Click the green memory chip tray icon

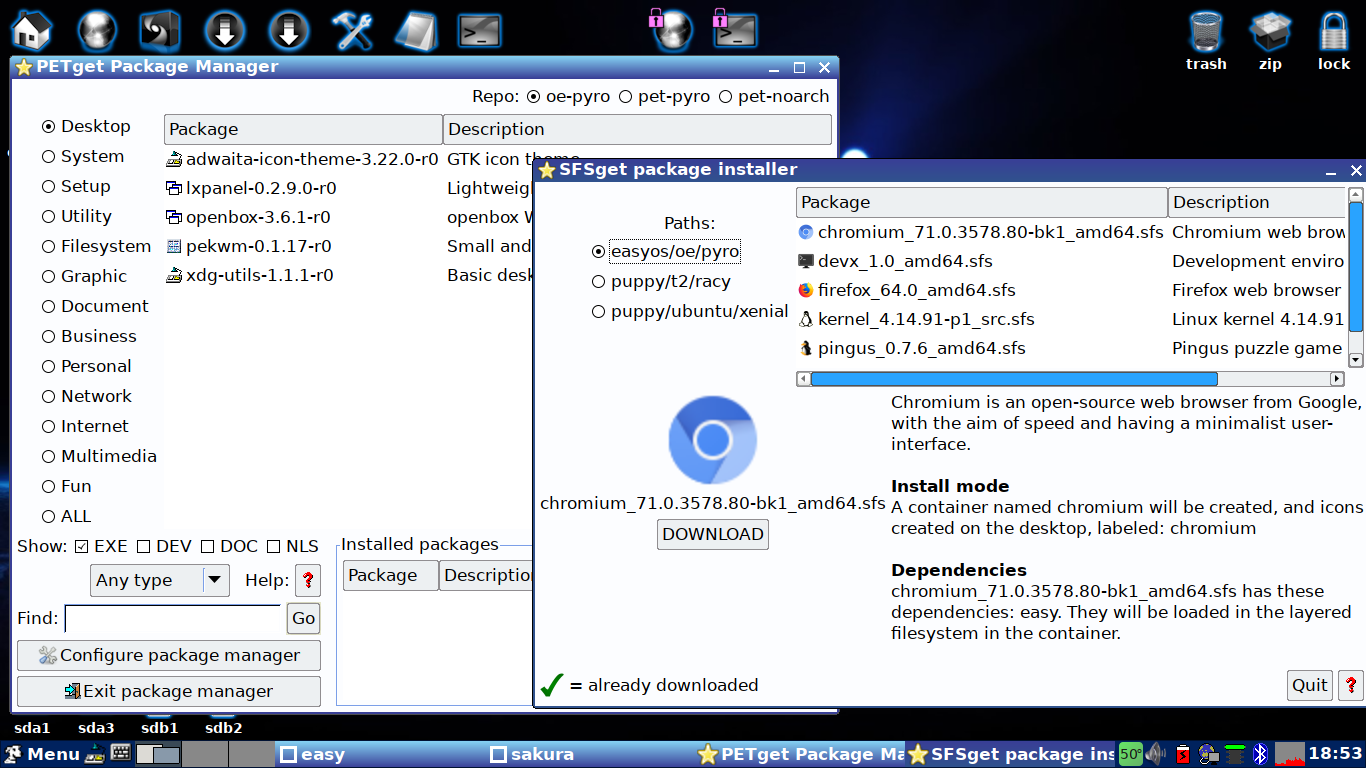(x=1235, y=754)
